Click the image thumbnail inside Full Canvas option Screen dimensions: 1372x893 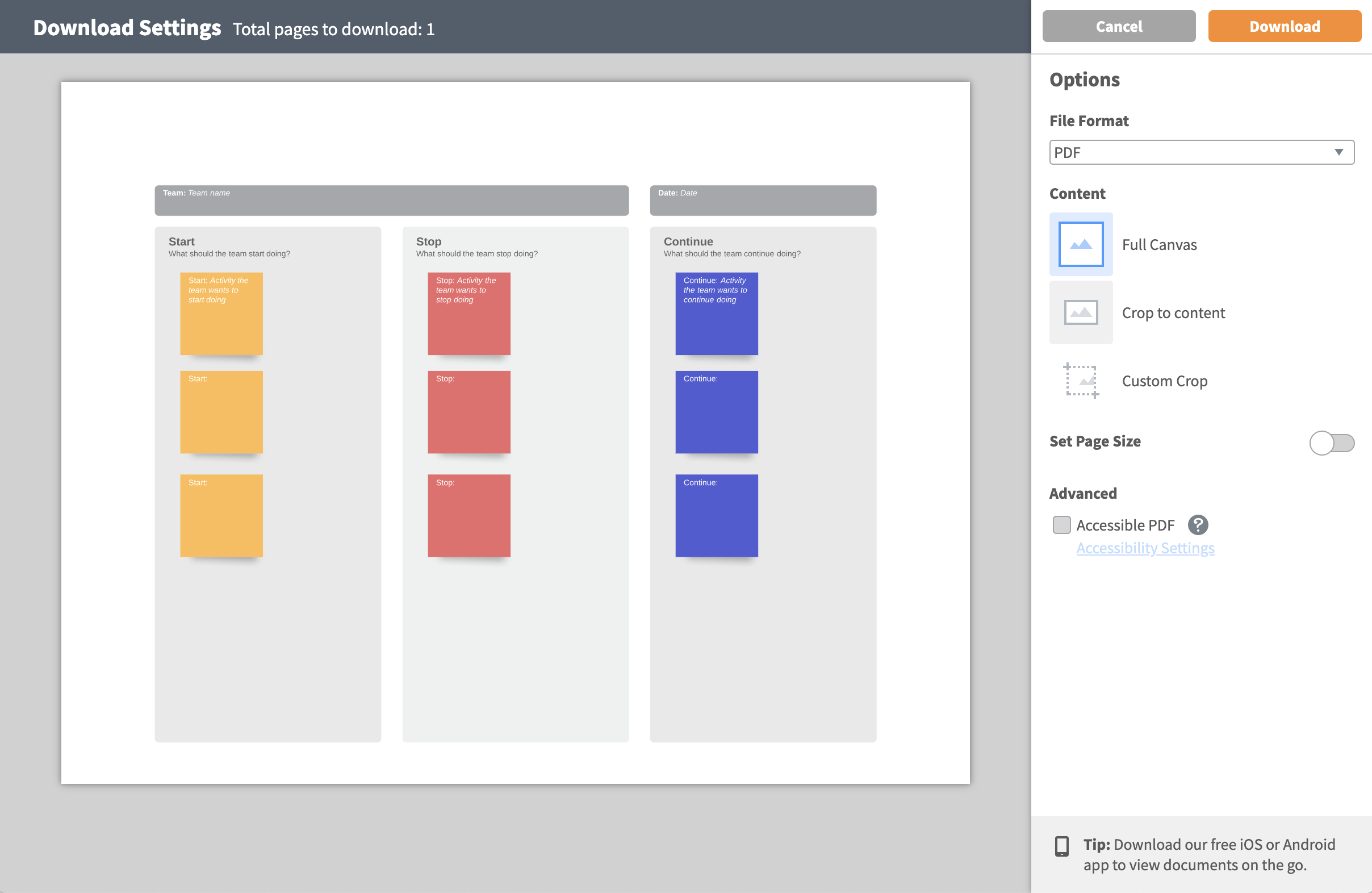(1081, 244)
